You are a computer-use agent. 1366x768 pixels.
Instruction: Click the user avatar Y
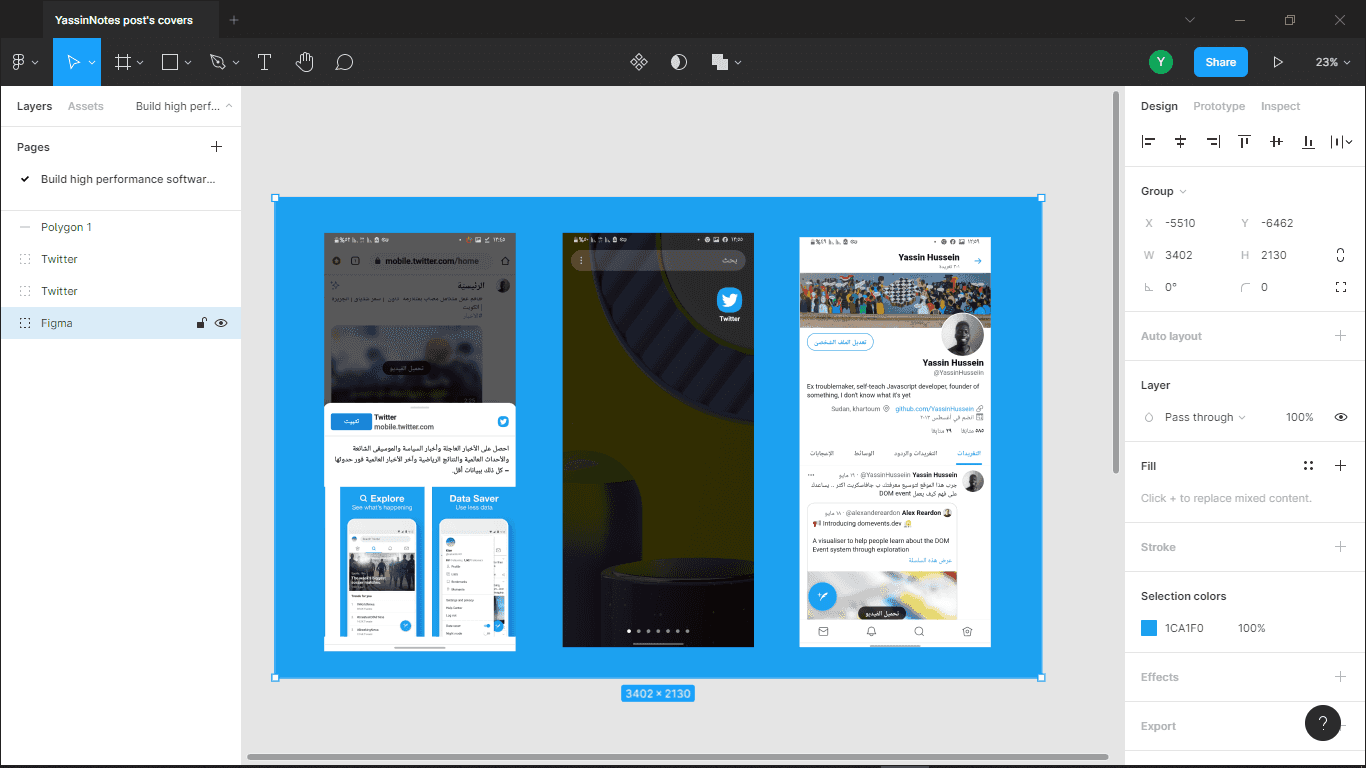pos(1160,62)
